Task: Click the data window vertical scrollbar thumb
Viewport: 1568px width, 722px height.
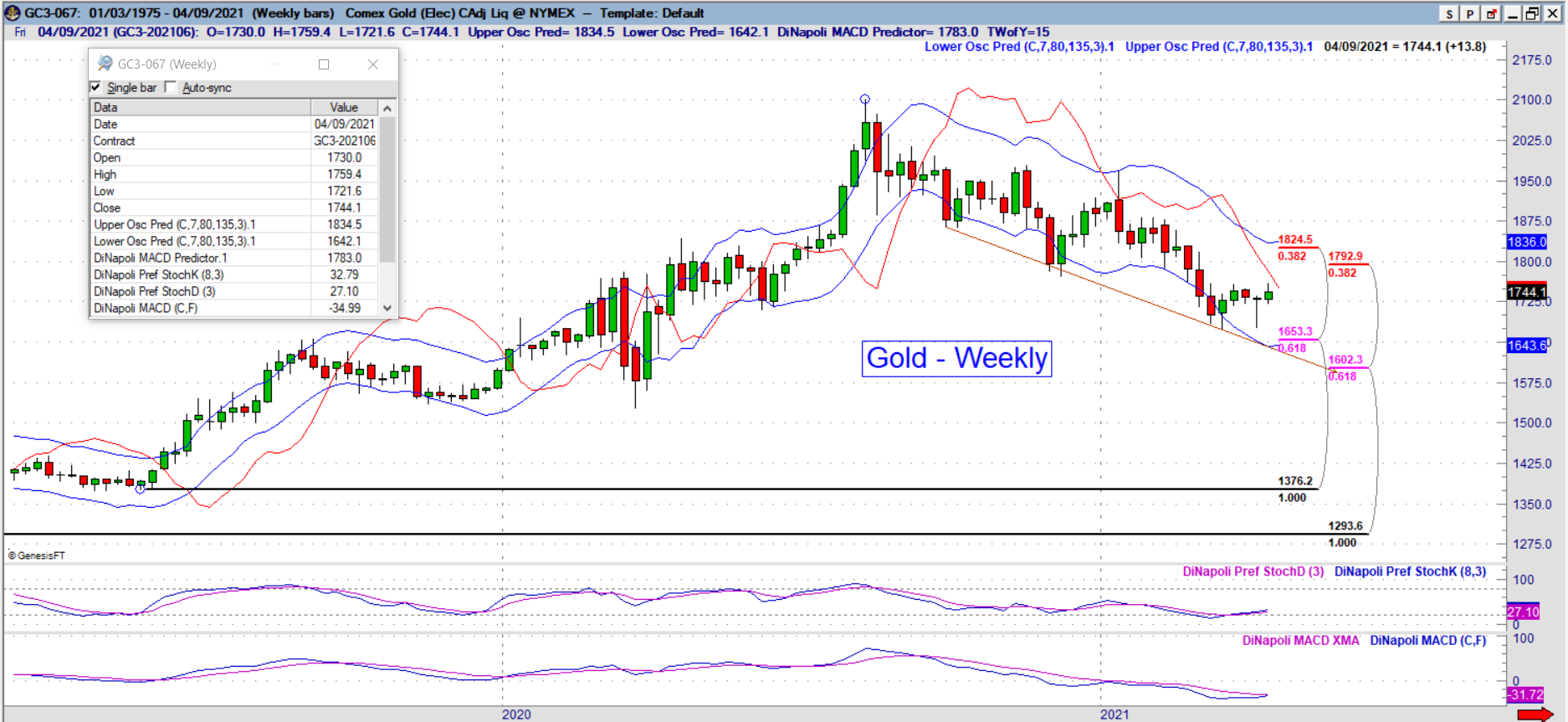Action: coord(387,188)
